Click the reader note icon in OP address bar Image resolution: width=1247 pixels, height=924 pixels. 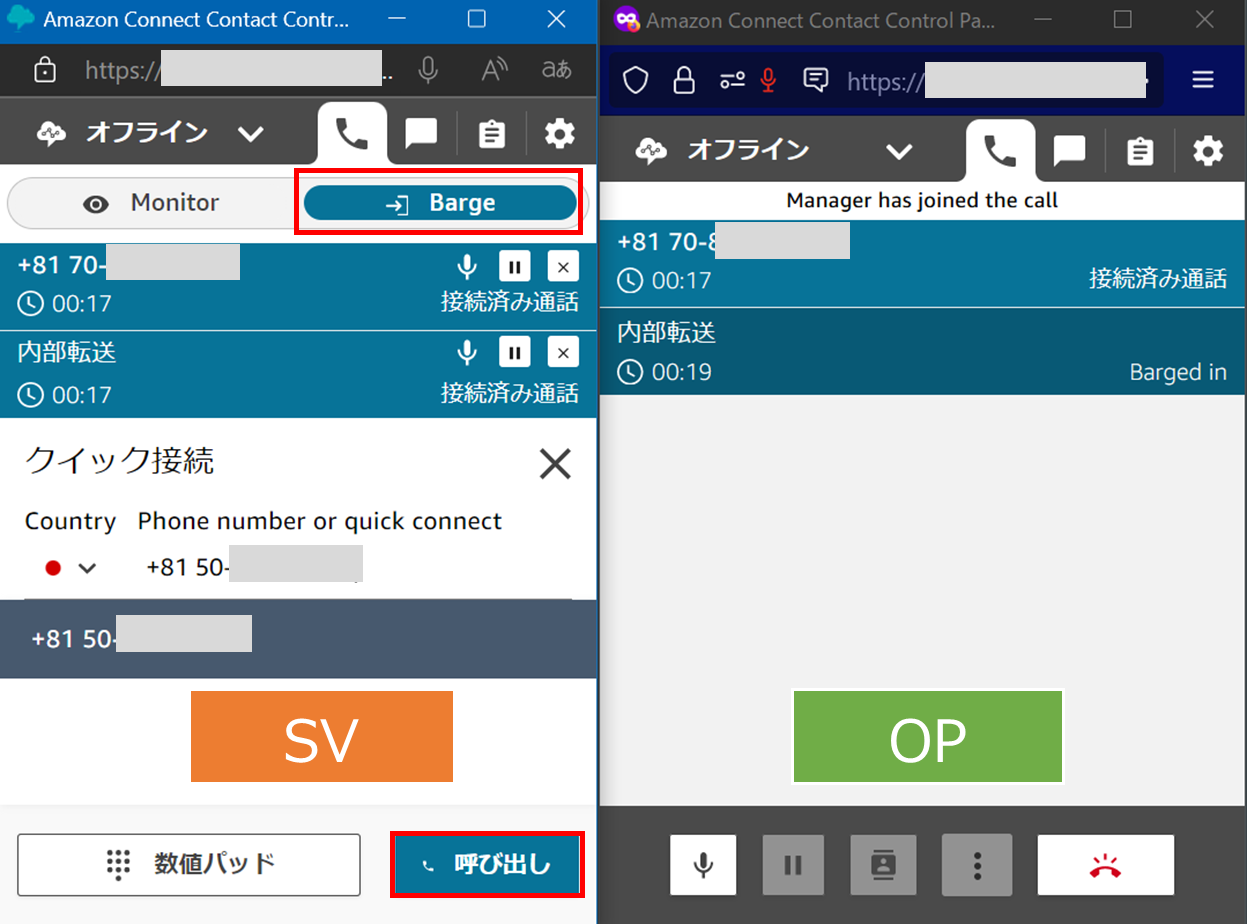816,80
